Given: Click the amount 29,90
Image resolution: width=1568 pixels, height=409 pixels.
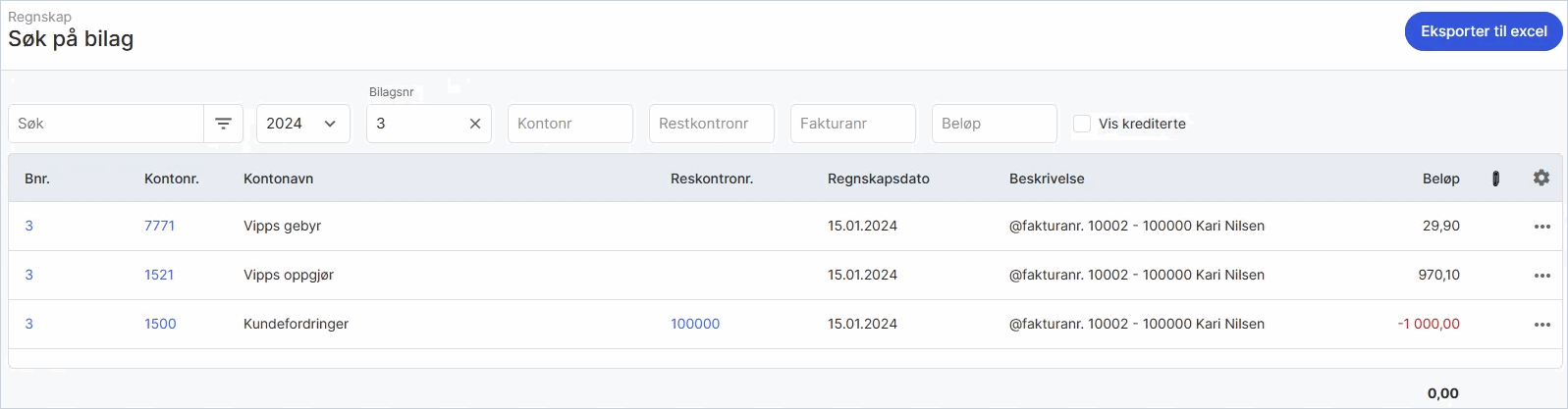Looking at the screenshot, I should pos(1441,226).
